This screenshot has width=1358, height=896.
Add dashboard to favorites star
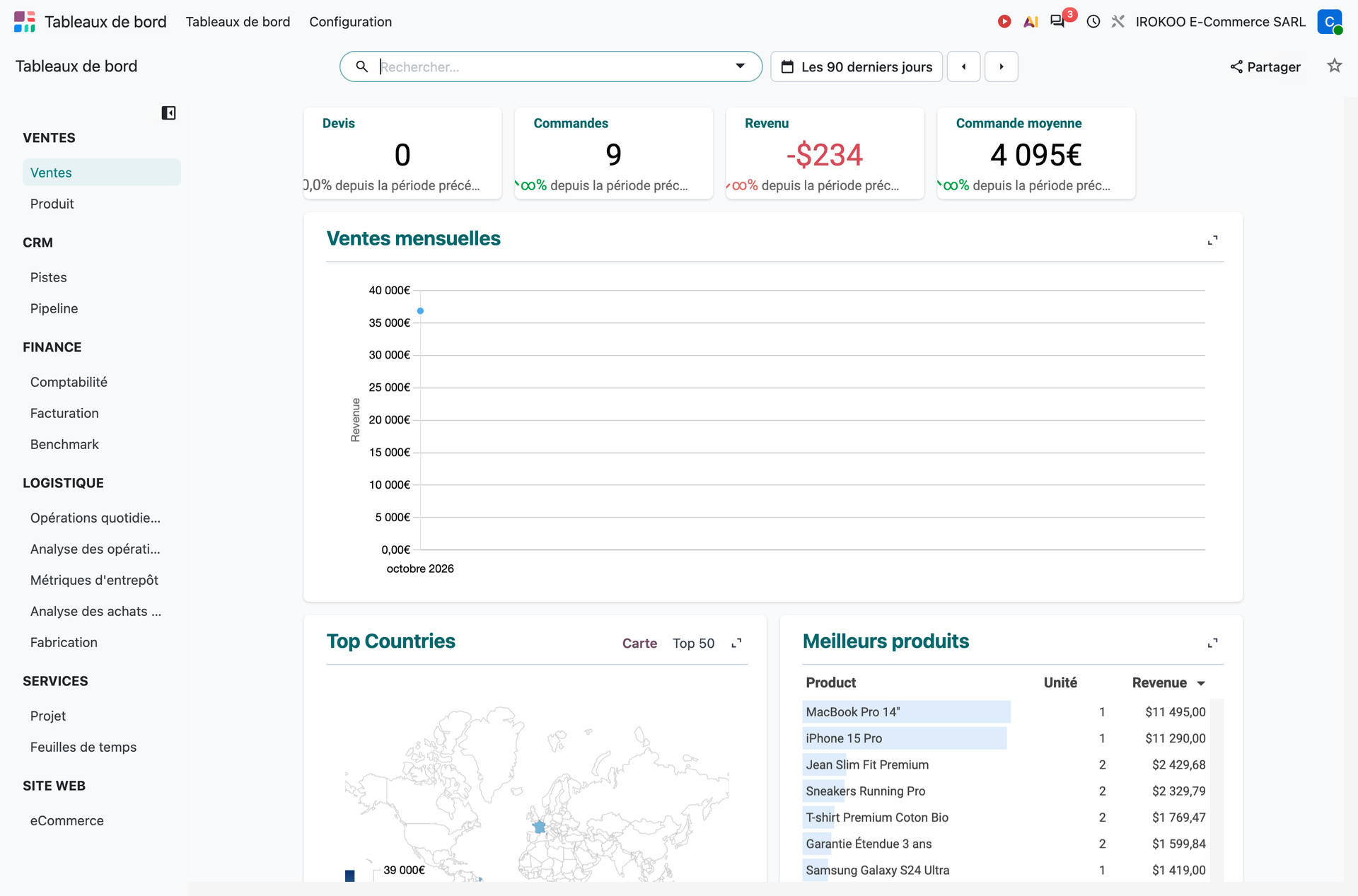pos(1334,66)
